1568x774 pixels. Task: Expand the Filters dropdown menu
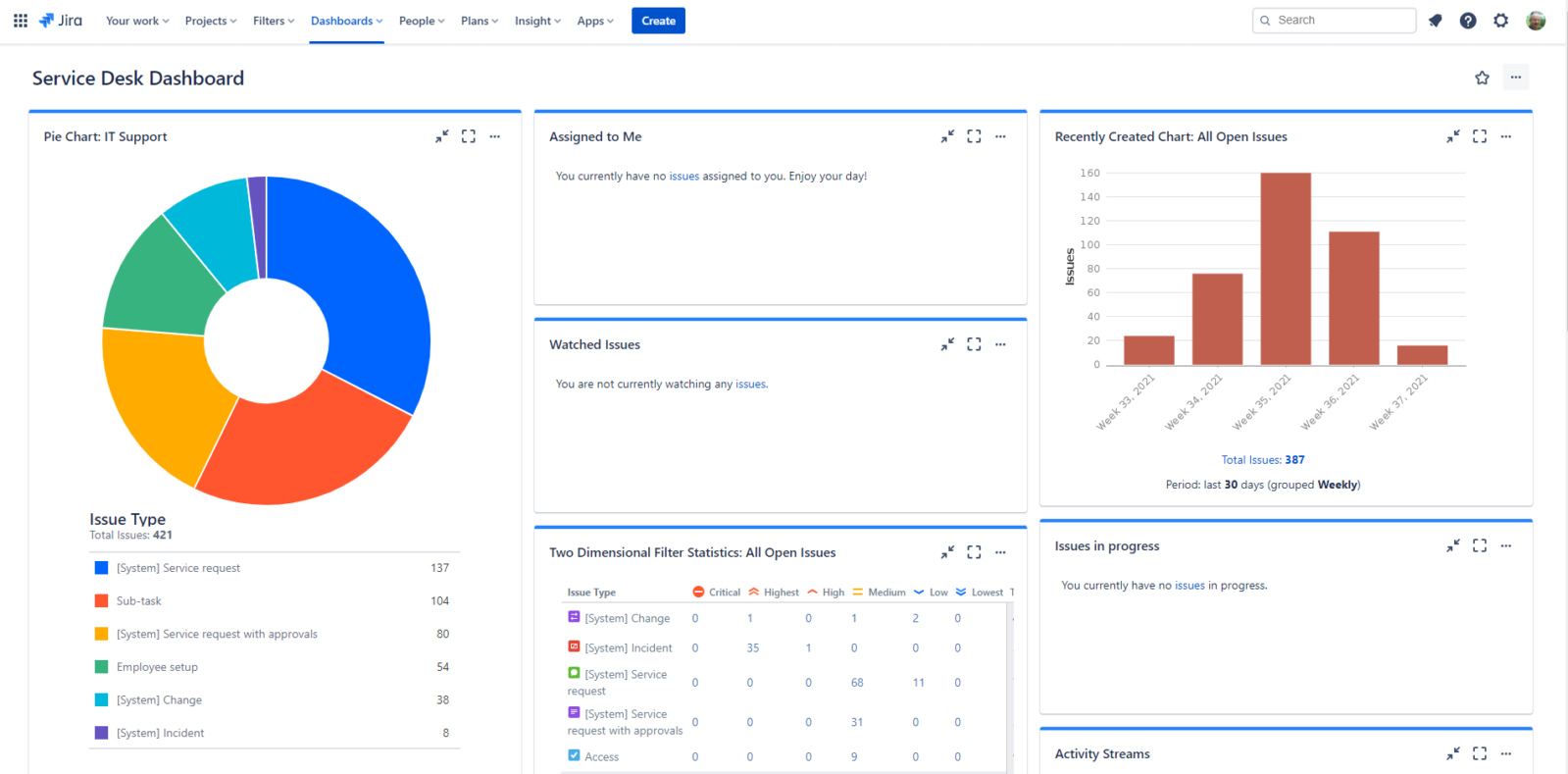tap(274, 21)
